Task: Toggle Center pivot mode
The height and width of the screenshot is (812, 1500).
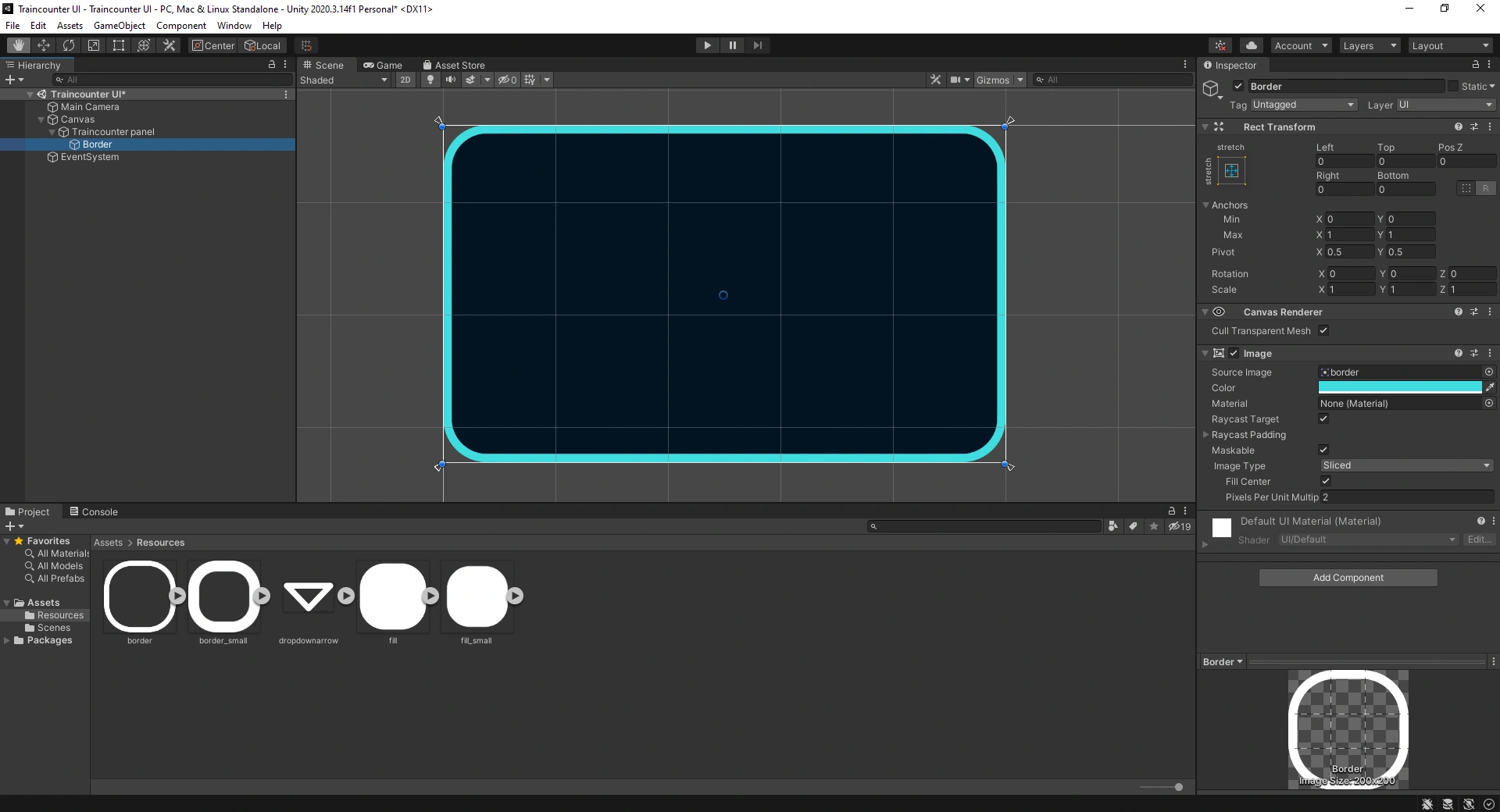Action: [x=213, y=45]
